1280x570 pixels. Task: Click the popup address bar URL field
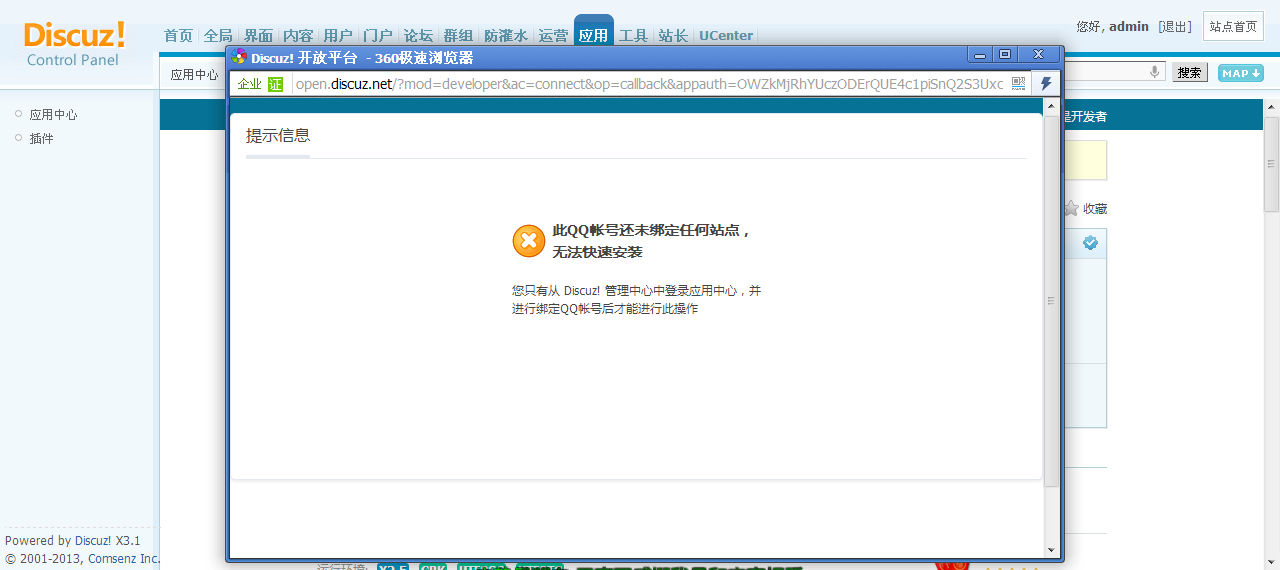pos(649,84)
